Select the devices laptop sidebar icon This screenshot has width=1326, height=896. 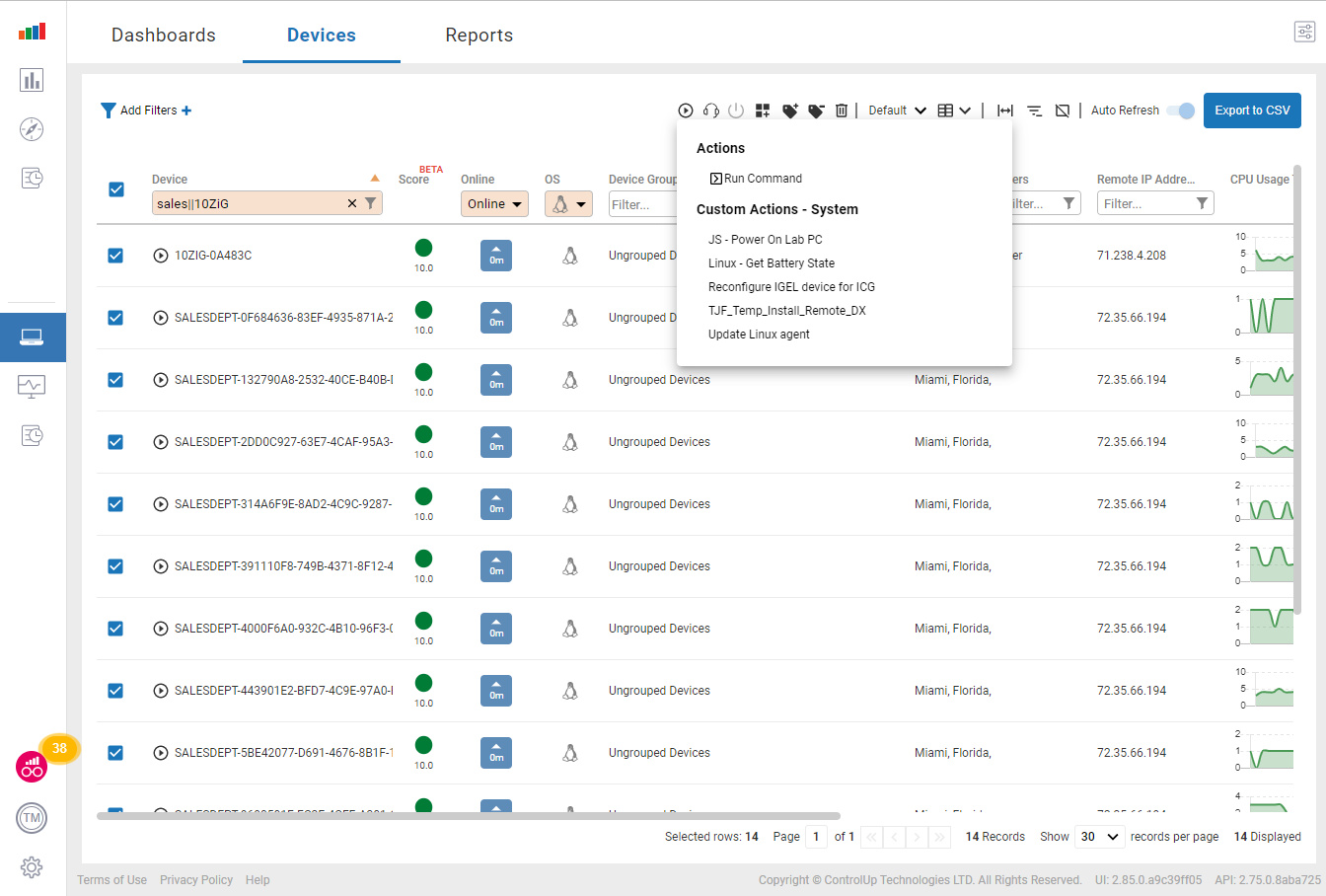click(x=33, y=337)
